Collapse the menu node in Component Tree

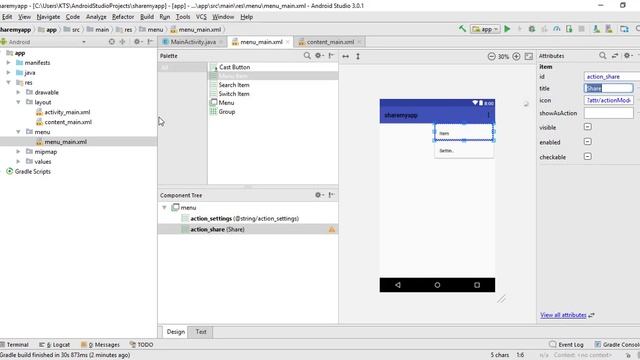coord(164,207)
